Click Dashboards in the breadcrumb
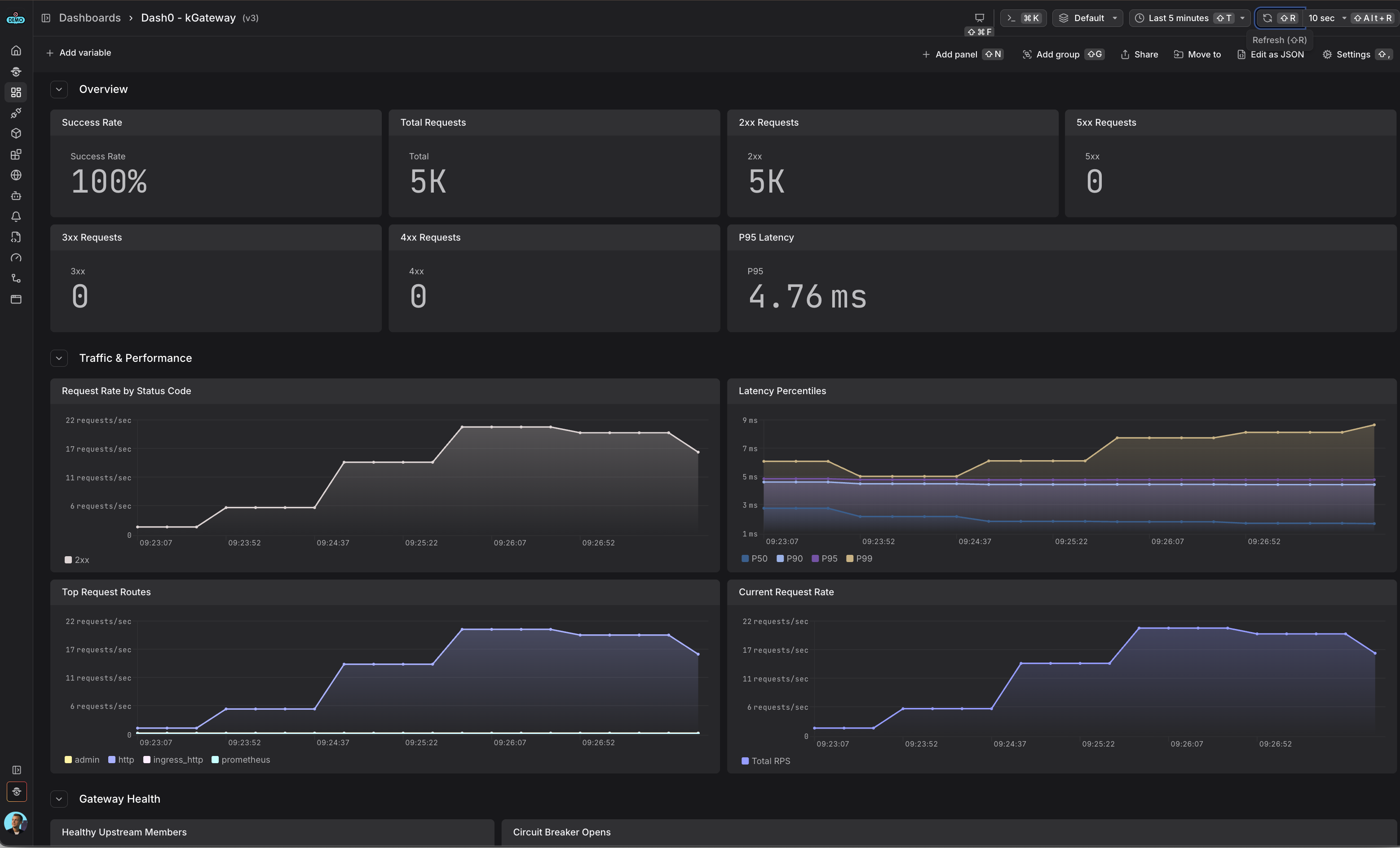This screenshot has height=848, width=1400. tap(90, 18)
